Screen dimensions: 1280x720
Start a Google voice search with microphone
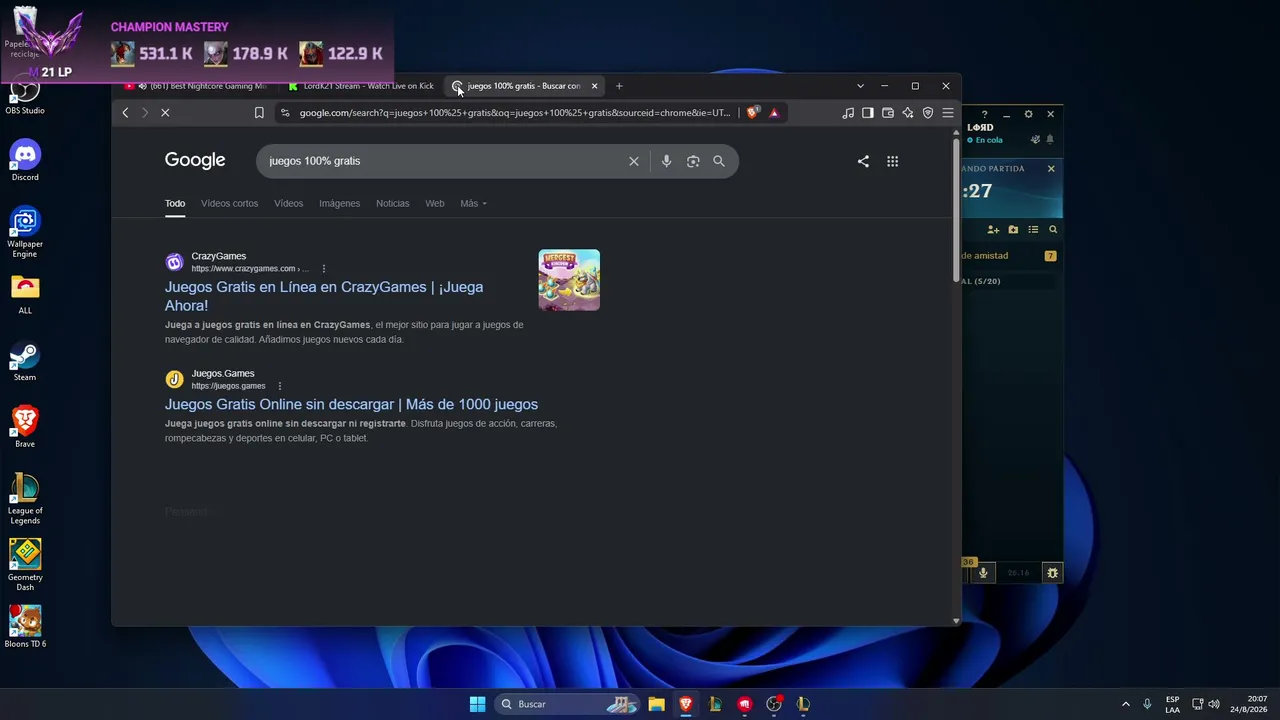pos(666,161)
